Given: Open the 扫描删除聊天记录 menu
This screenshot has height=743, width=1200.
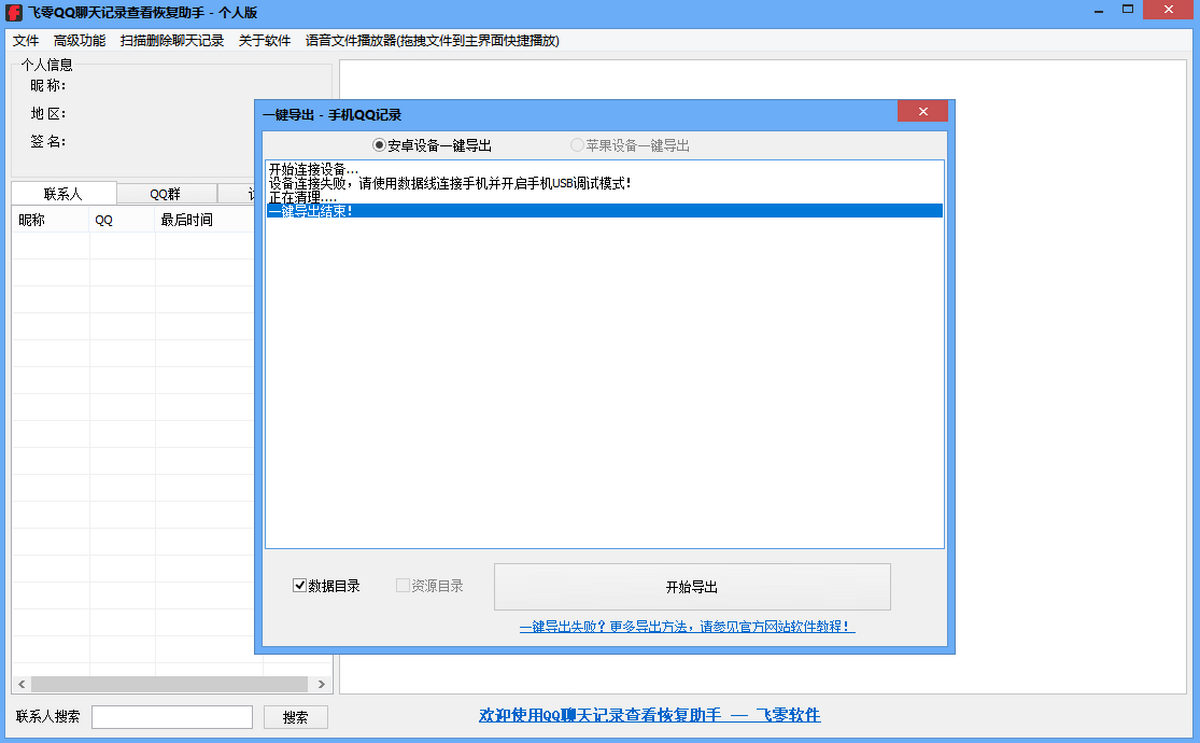Looking at the screenshot, I should [172, 41].
